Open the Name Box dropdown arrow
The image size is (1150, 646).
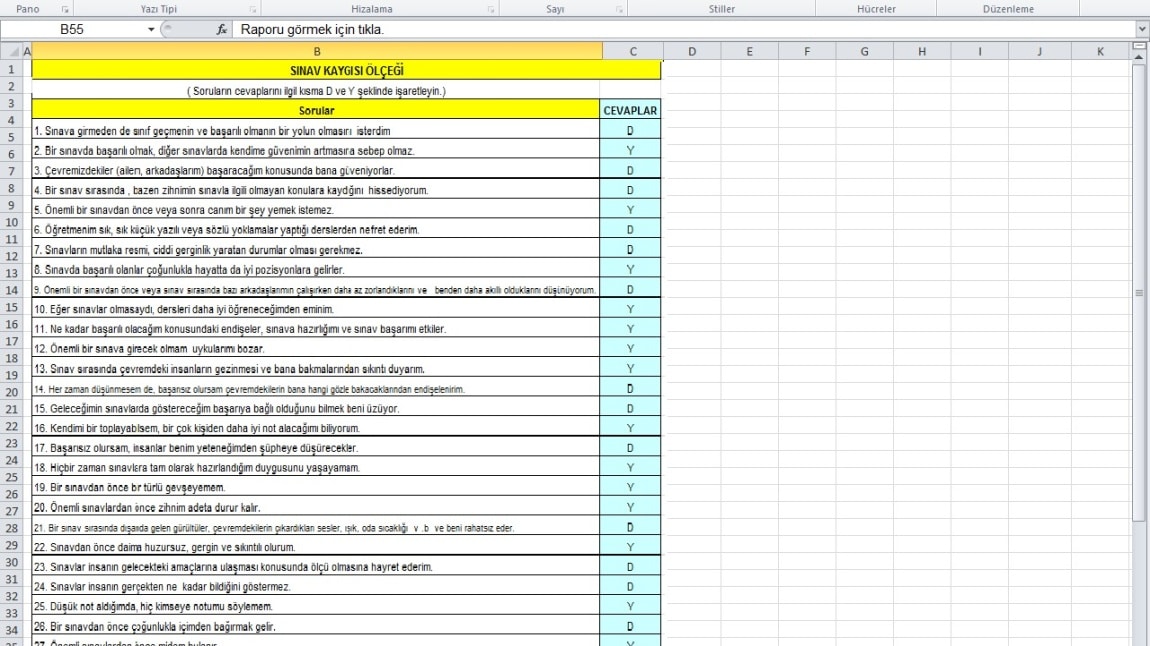151,30
